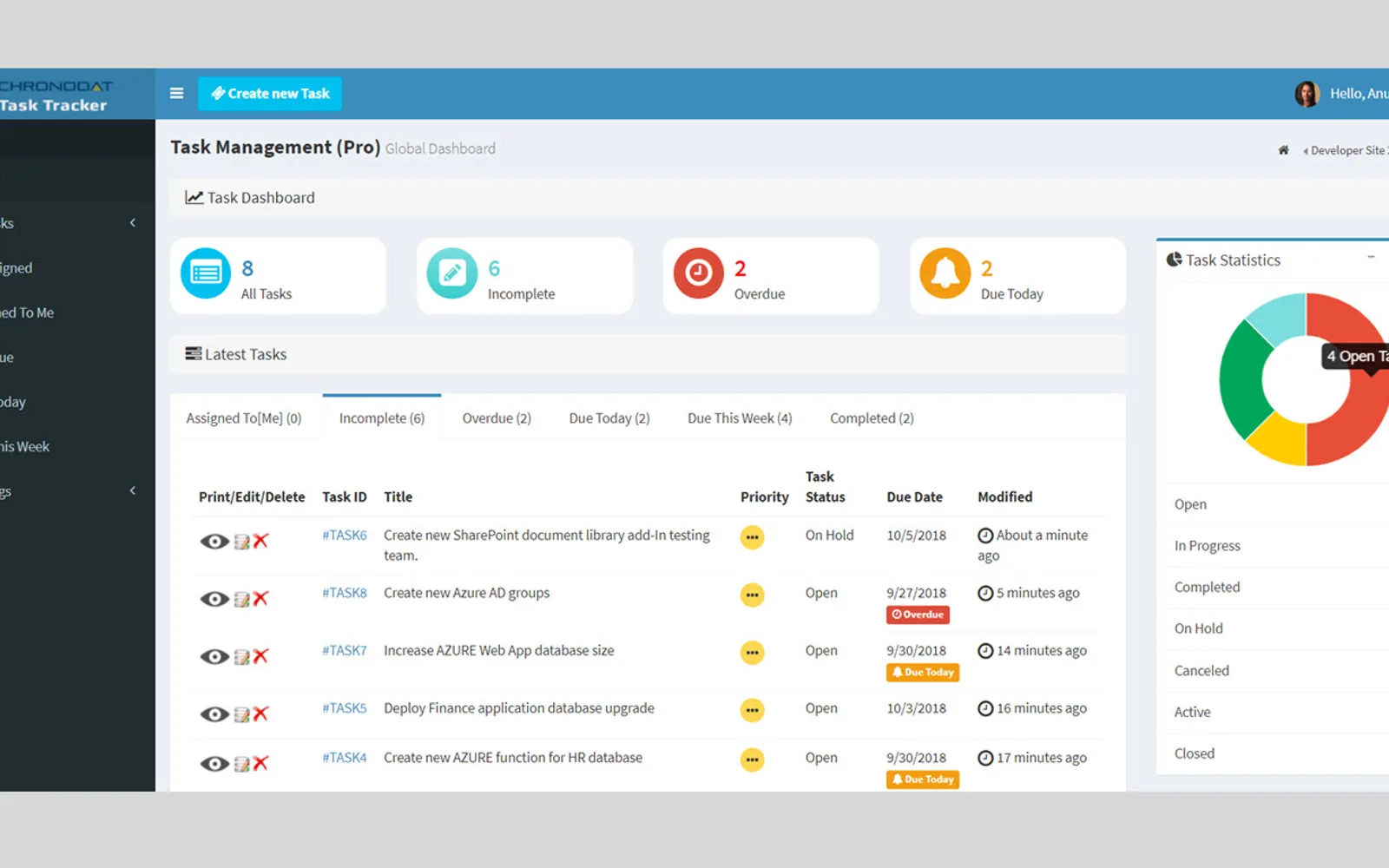View TASK7 using eye icon
The width and height of the screenshot is (1389, 868).
(x=214, y=657)
